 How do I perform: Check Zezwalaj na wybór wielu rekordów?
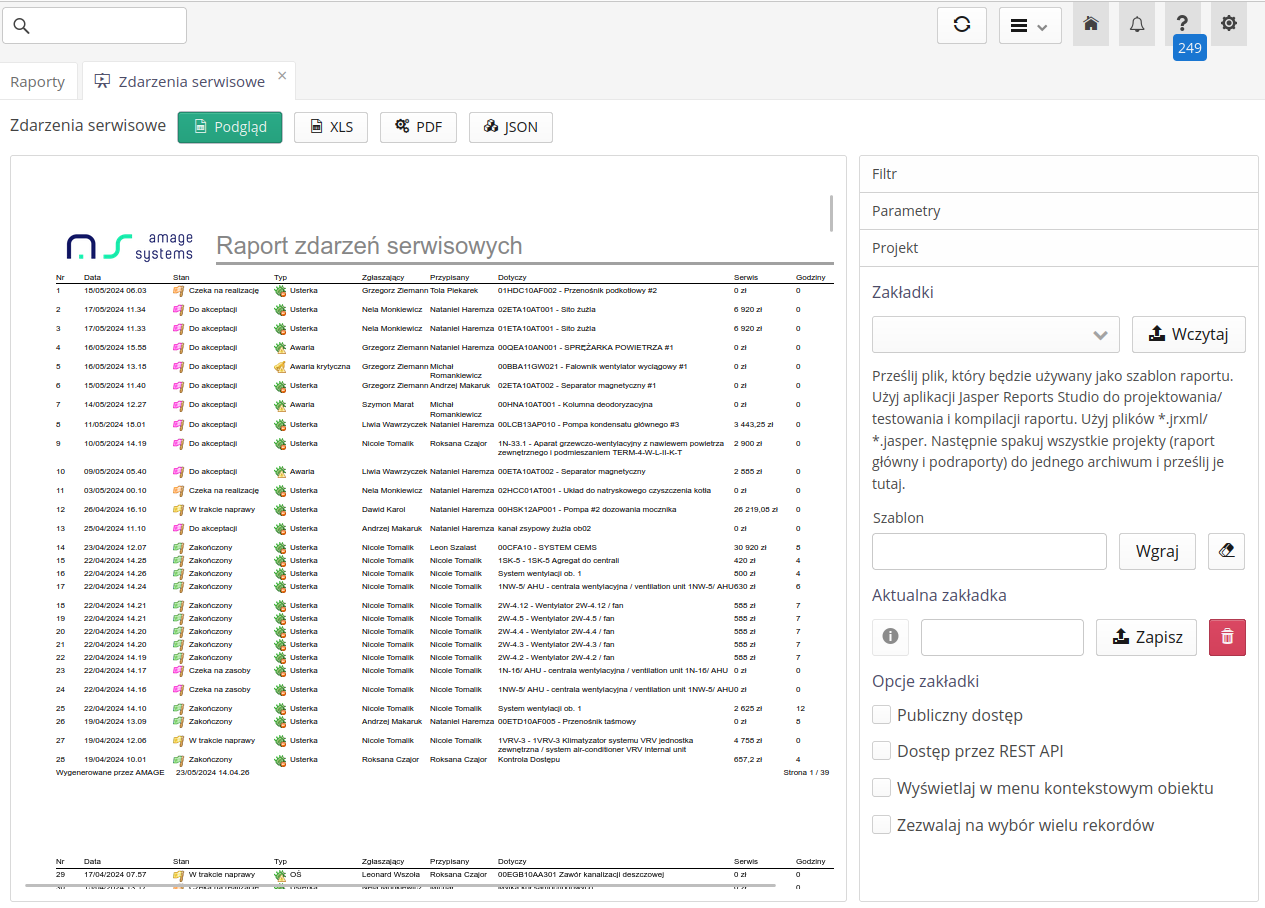click(x=881, y=825)
